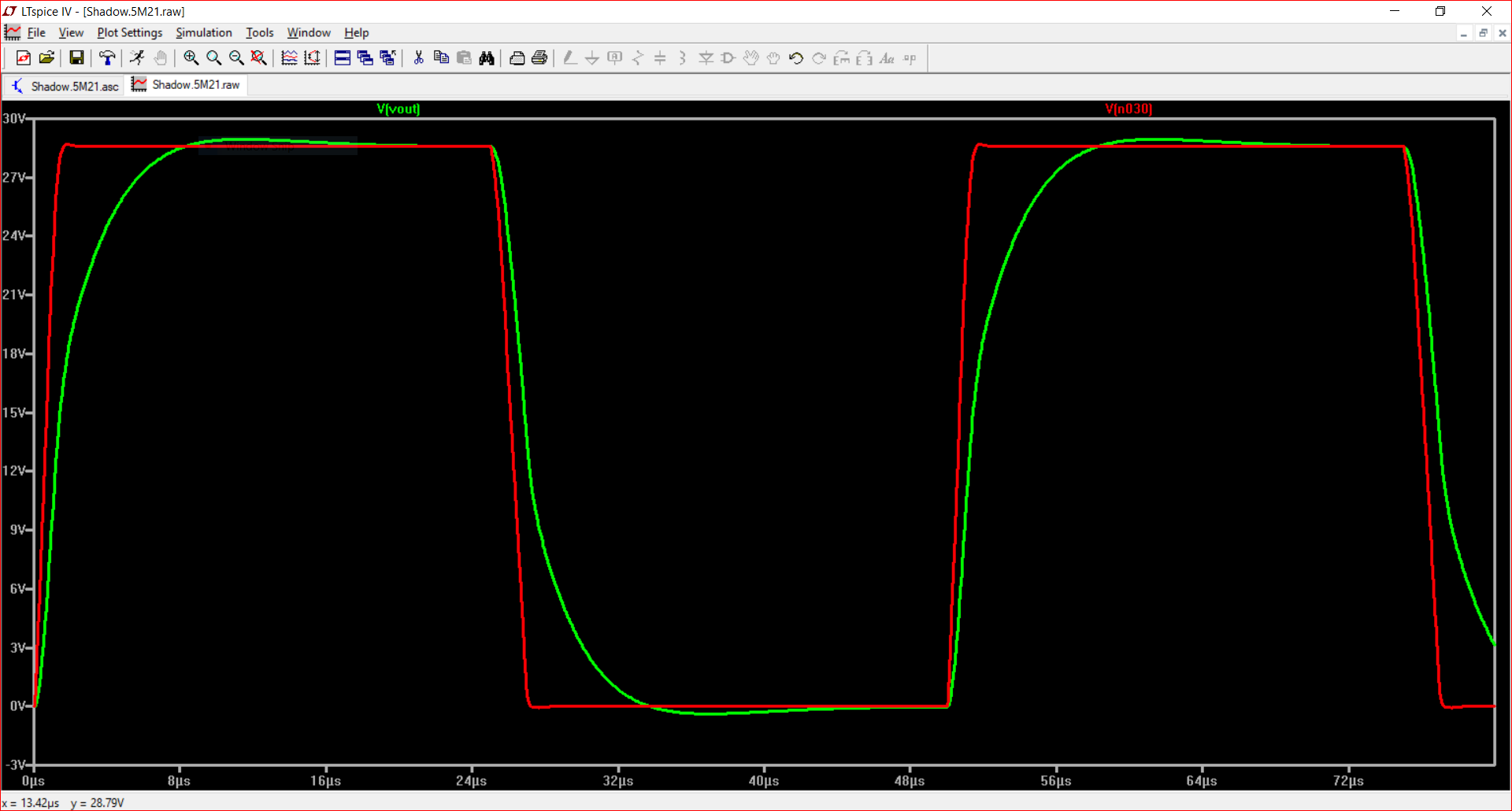Click the greyed SPICE directive .op icon
This screenshot has width=1512, height=811.
[x=910, y=57]
